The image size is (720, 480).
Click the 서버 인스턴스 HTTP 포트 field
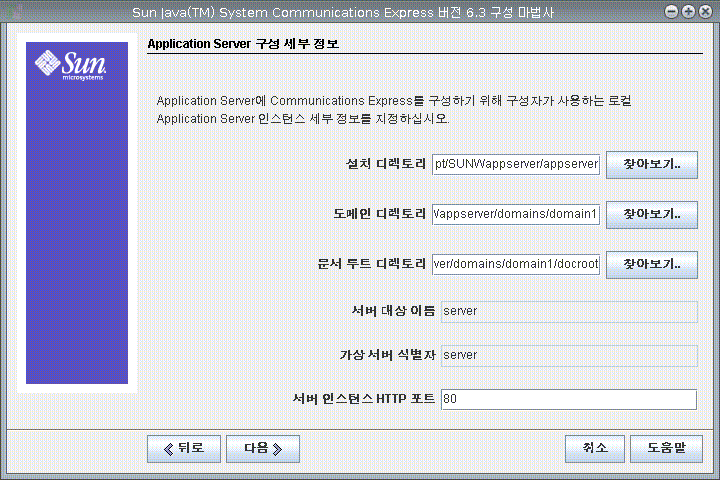569,400
